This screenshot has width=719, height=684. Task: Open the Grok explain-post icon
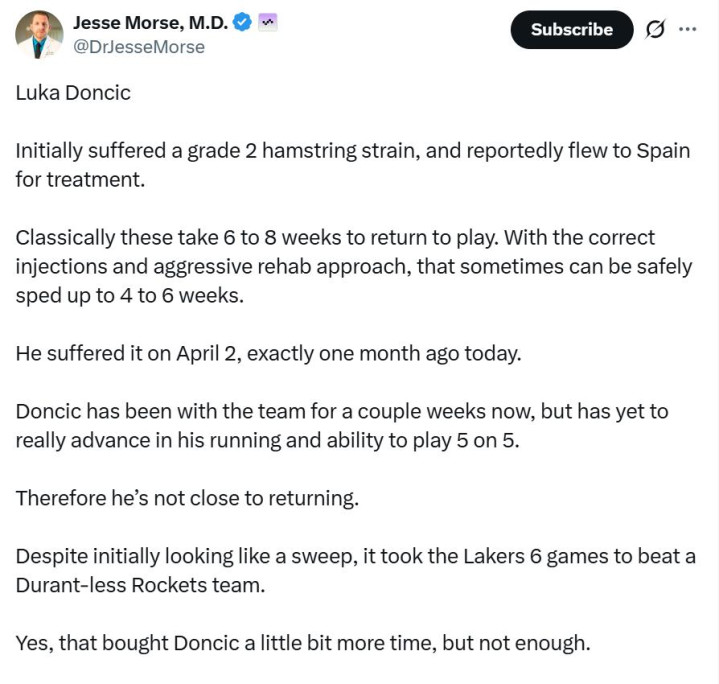point(655,30)
